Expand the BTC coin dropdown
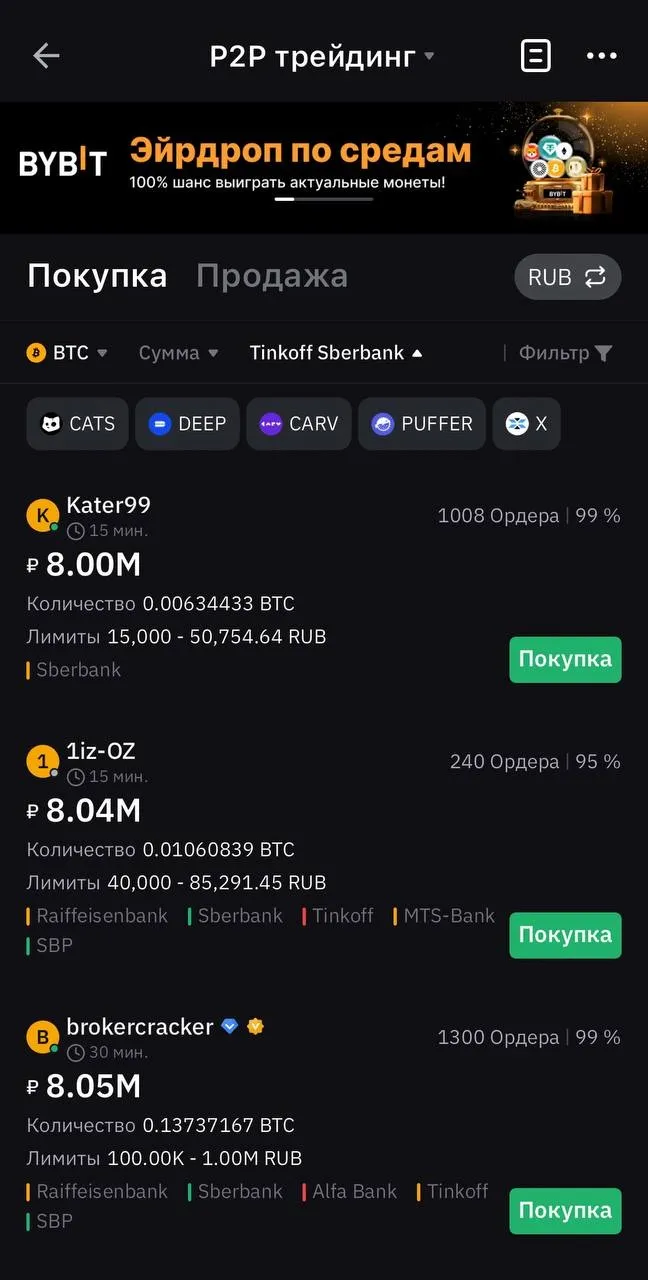Image resolution: width=648 pixels, height=1280 pixels. point(68,353)
